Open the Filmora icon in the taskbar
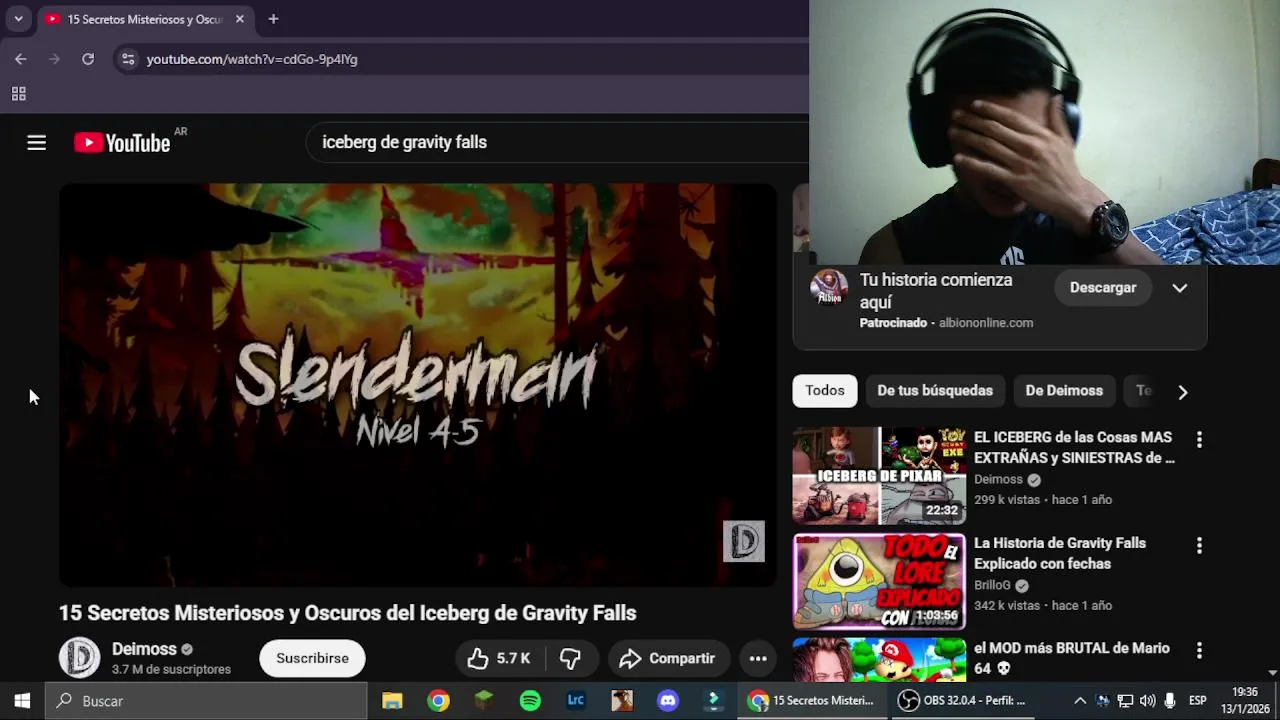This screenshot has width=1280, height=720. (x=714, y=701)
